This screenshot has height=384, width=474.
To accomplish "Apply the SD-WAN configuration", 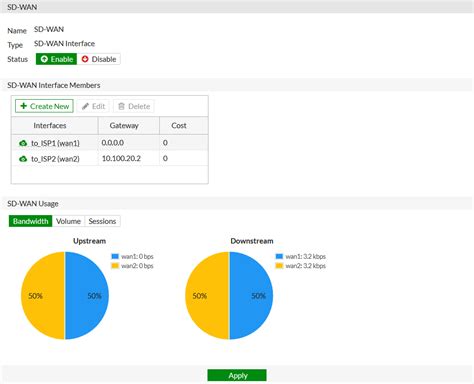I will tap(237, 375).
